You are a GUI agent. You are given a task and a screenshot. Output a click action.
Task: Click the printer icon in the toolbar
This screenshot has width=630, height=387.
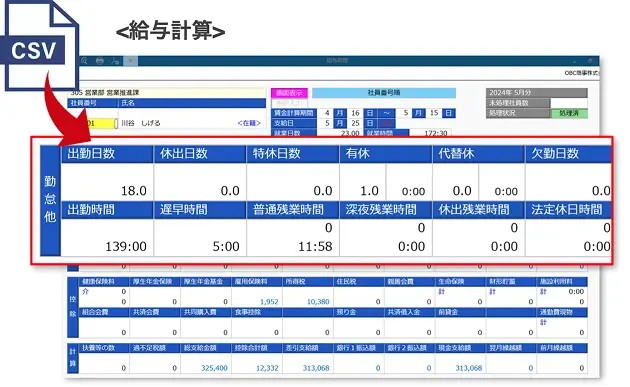coord(100,61)
